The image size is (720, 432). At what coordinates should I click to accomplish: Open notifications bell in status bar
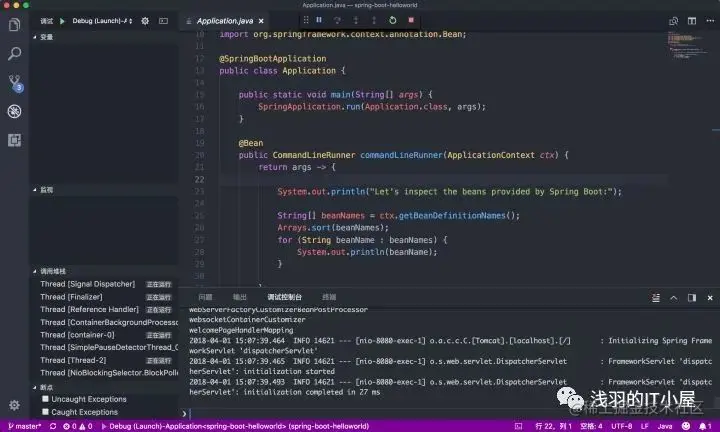pos(705,426)
